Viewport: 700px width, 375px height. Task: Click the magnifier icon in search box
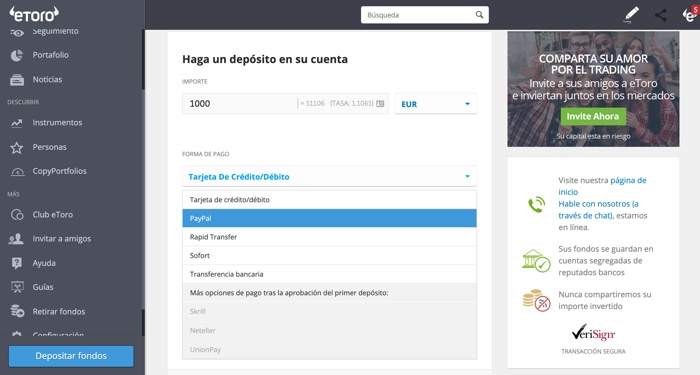(x=479, y=15)
